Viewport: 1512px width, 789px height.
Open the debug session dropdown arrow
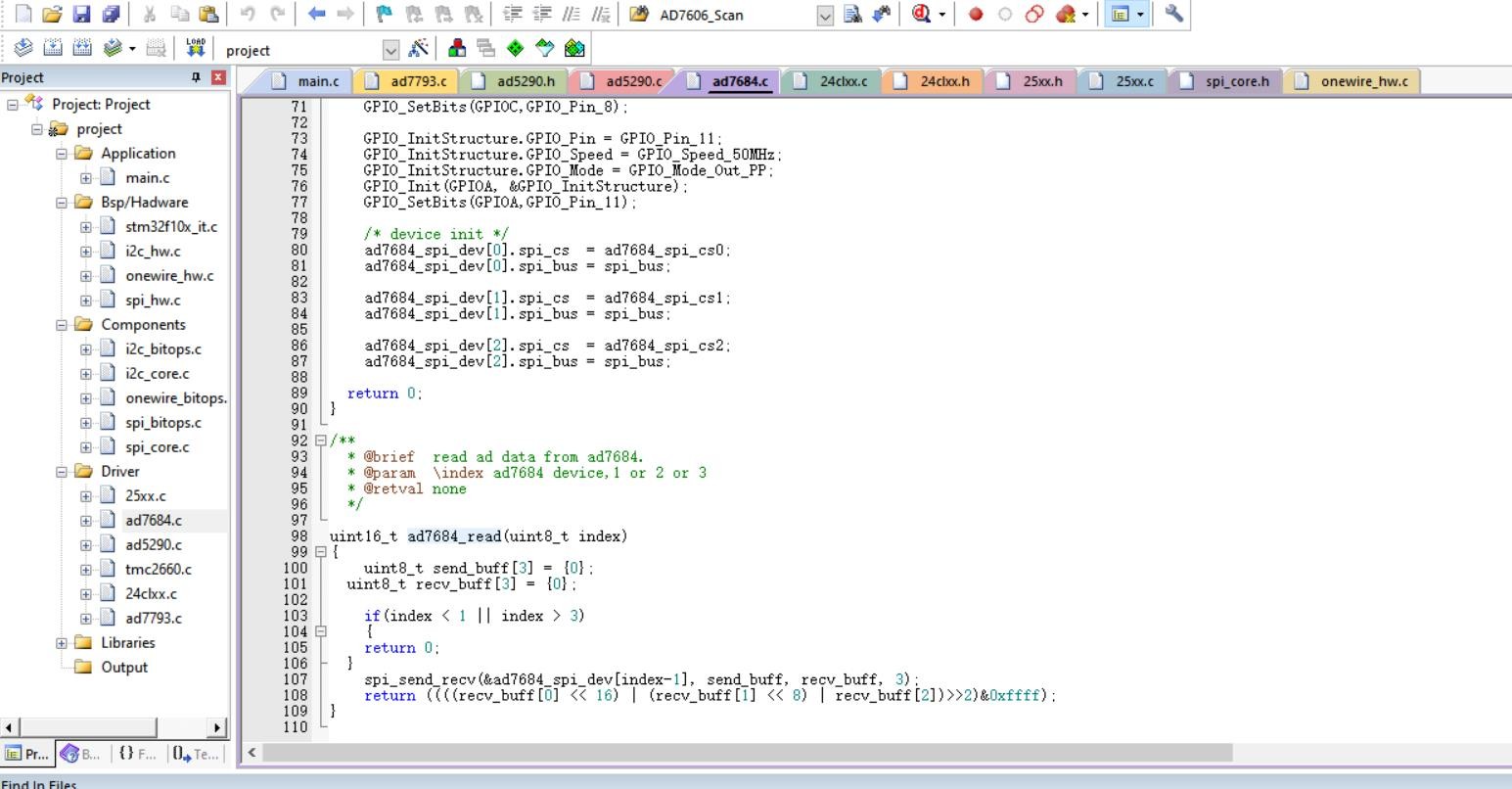pos(942,14)
